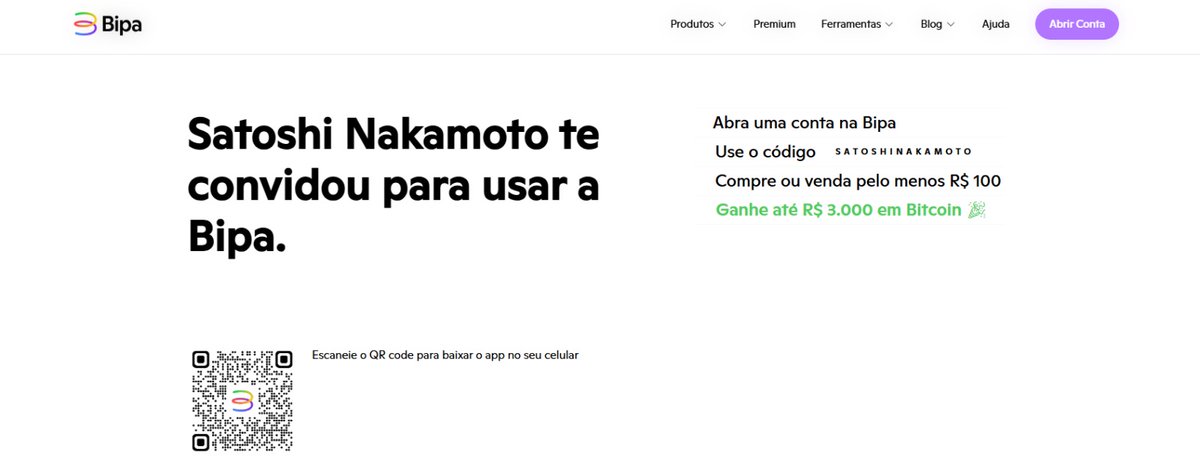This screenshot has height=473, width=1200.
Task: Click the 'Escaneie o QR code' instruction text
Action: 445,355
